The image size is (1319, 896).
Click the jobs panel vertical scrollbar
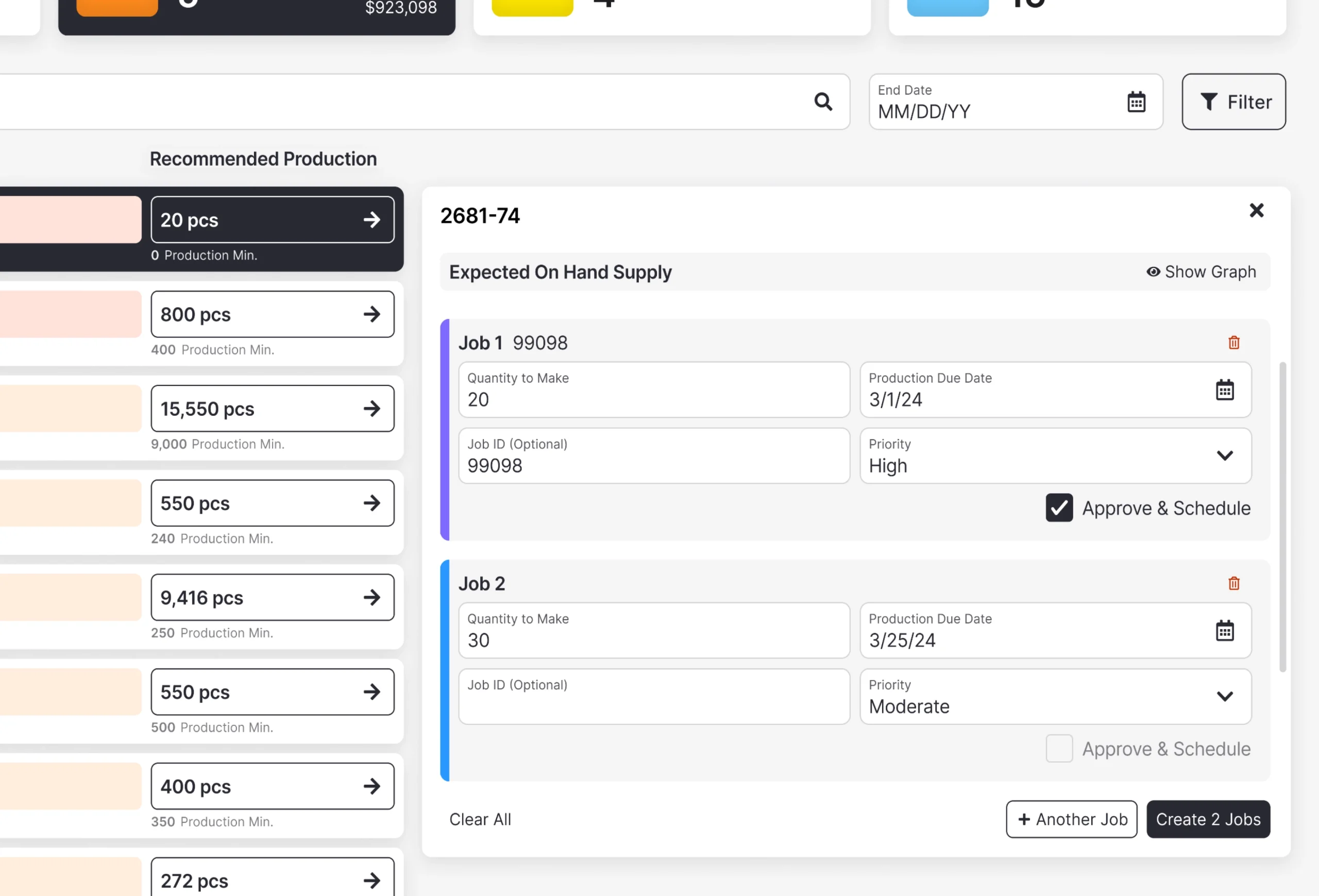pyautogui.click(x=1282, y=516)
